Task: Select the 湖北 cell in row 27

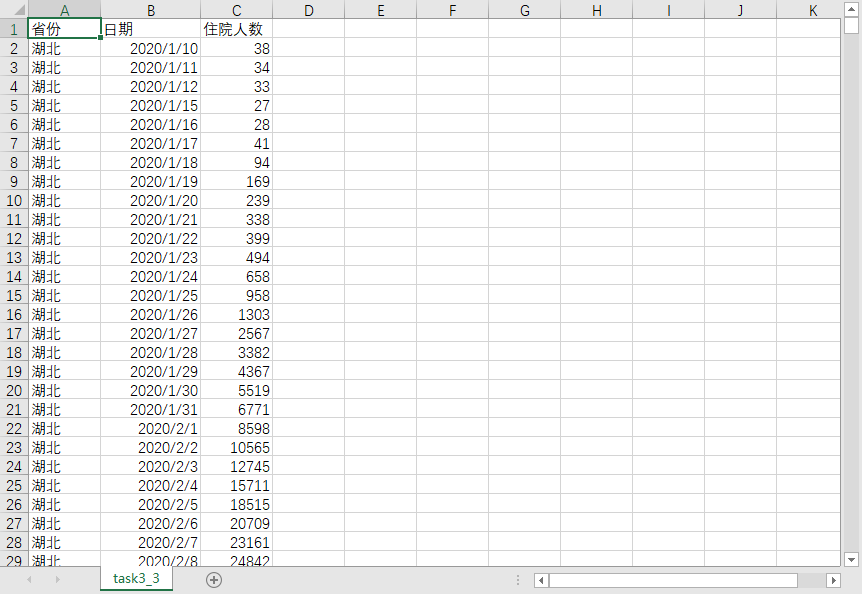Action: pyautogui.click(x=64, y=523)
